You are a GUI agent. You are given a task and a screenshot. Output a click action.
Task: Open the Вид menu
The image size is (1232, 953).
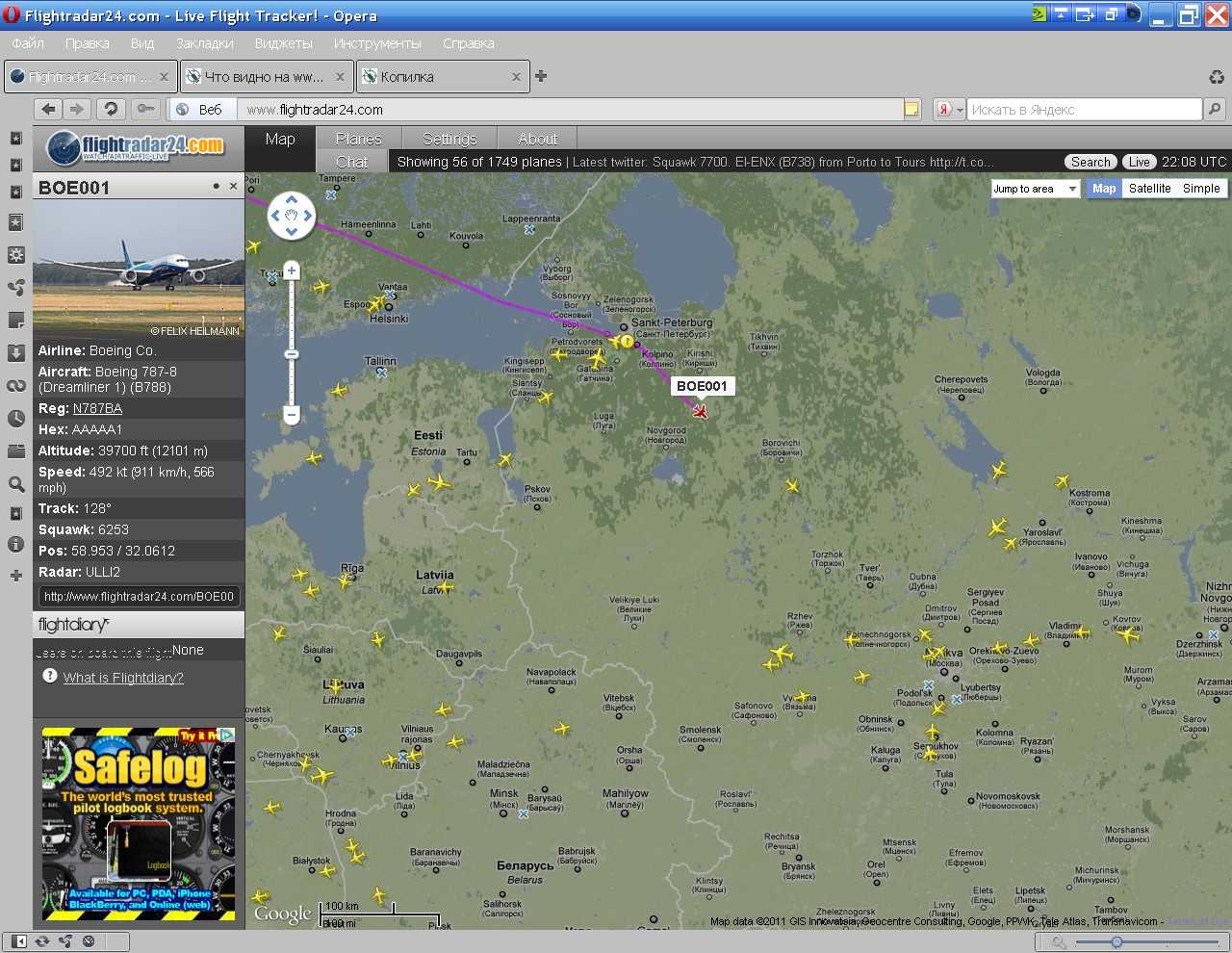click(x=142, y=43)
